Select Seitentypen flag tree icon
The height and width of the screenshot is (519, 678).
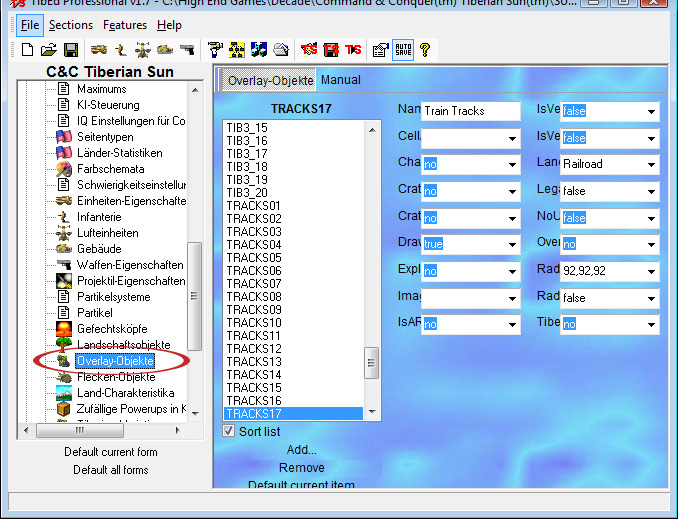click(x=64, y=137)
